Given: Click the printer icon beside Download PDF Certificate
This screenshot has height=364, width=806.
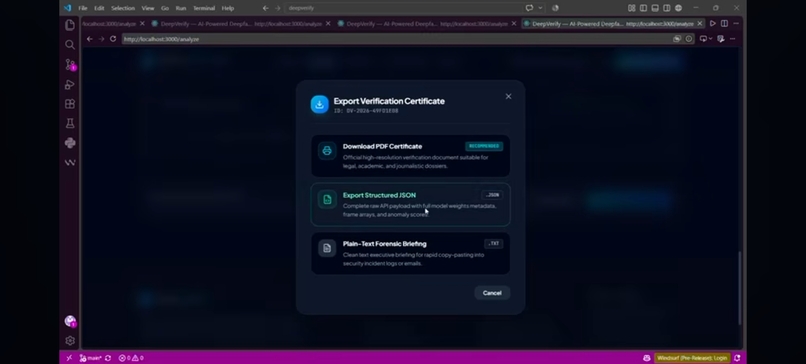Looking at the screenshot, I should click(327, 151).
